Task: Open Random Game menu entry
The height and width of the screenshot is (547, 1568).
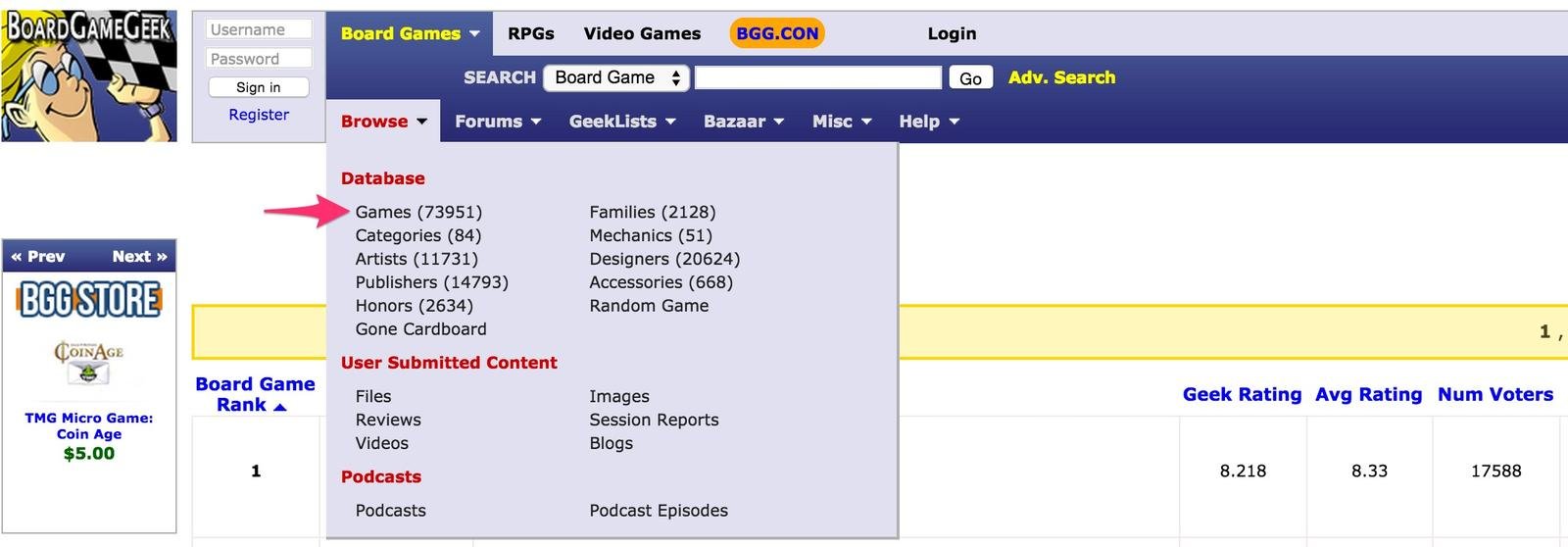Action: pos(649,306)
